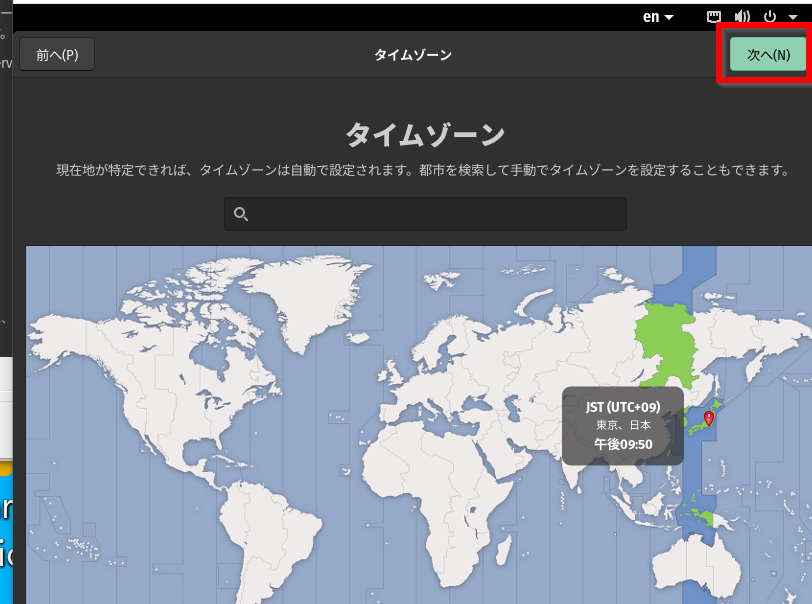This screenshot has height=604, width=812.
Task: Click the power icon in the top bar
Action: tap(770, 17)
